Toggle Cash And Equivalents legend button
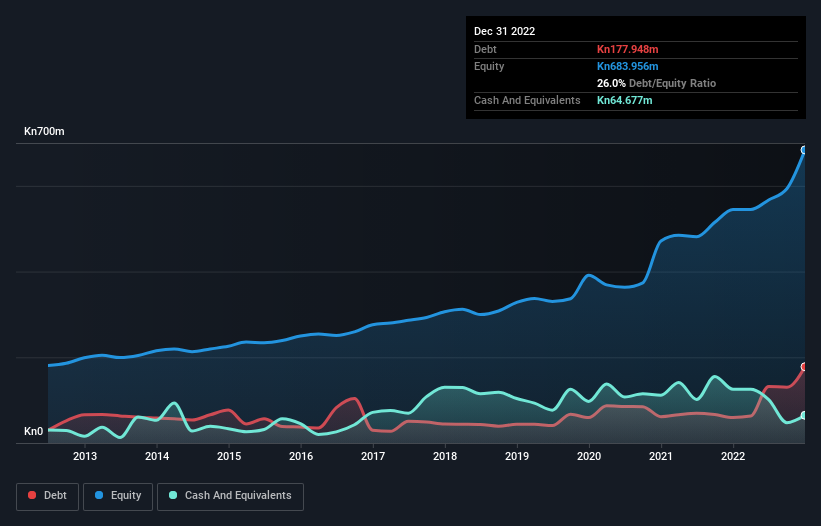 (x=230, y=496)
